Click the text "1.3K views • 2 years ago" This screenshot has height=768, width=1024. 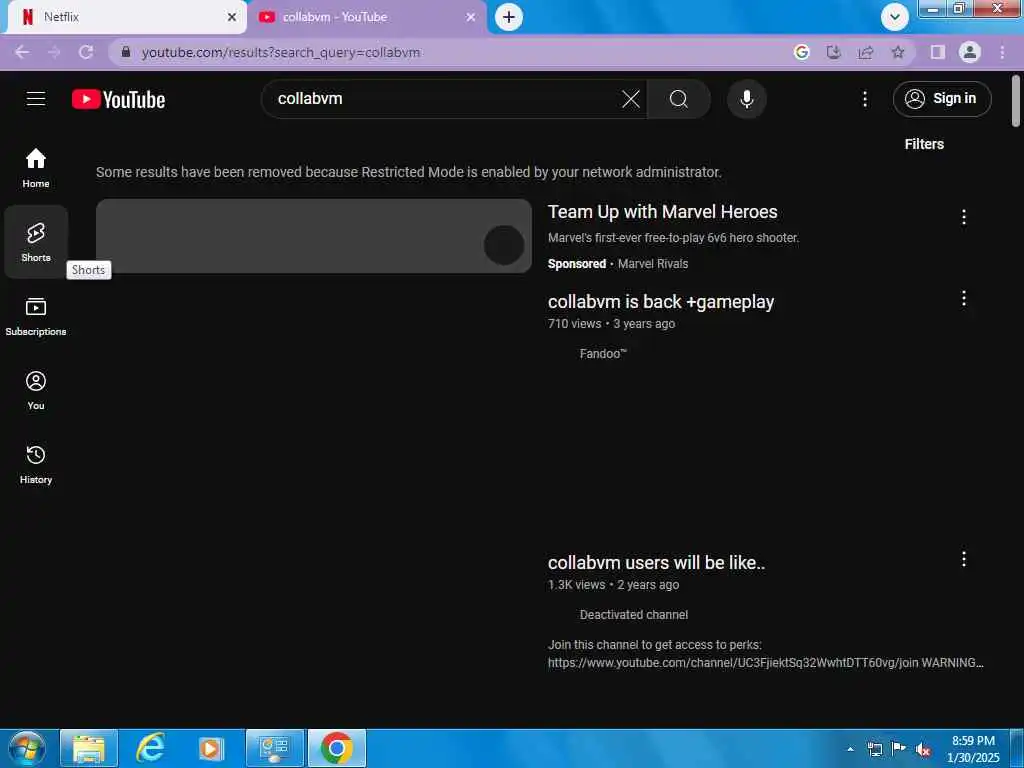pyautogui.click(x=613, y=584)
